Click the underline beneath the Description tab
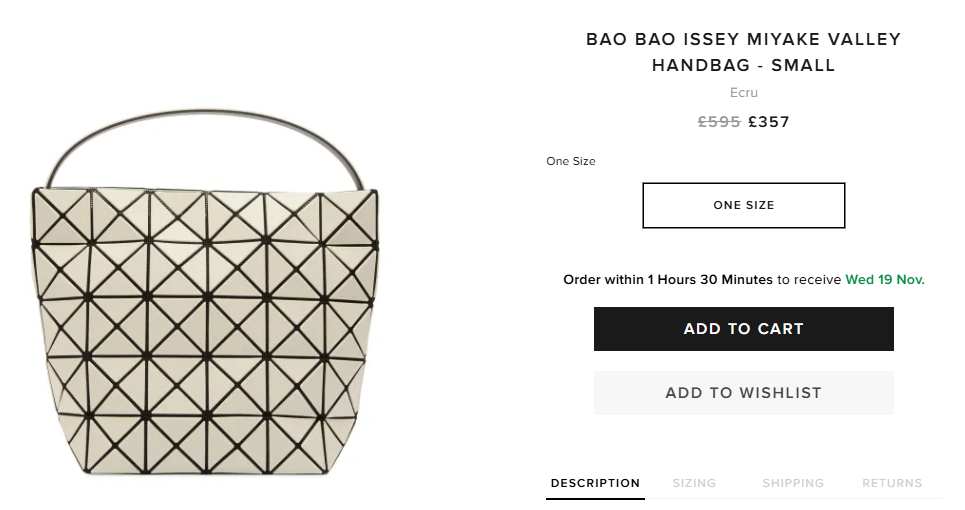 (x=595, y=497)
